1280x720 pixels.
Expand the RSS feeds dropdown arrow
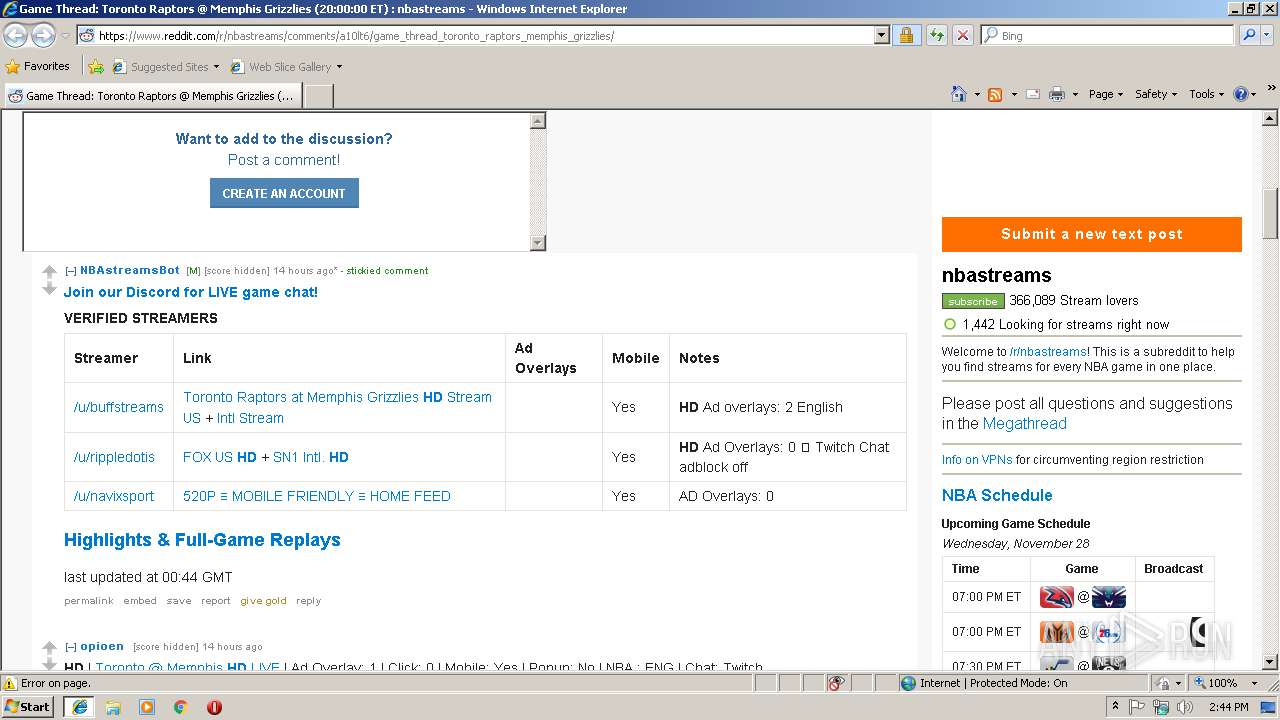(x=1013, y=94)
